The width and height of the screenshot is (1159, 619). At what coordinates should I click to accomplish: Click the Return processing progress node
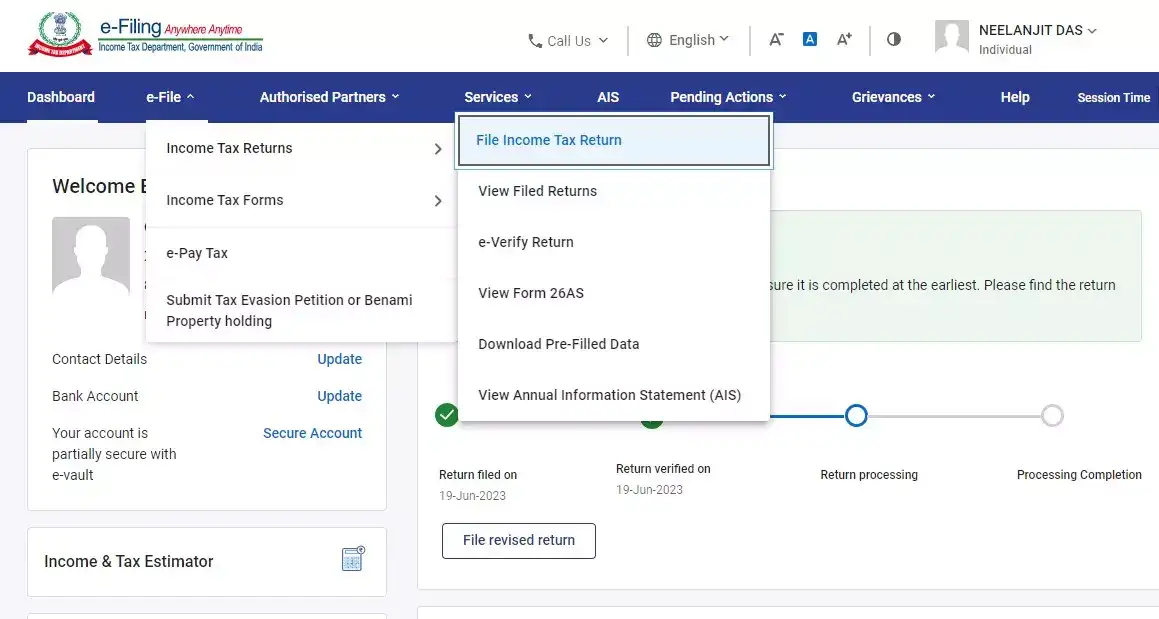855,414
